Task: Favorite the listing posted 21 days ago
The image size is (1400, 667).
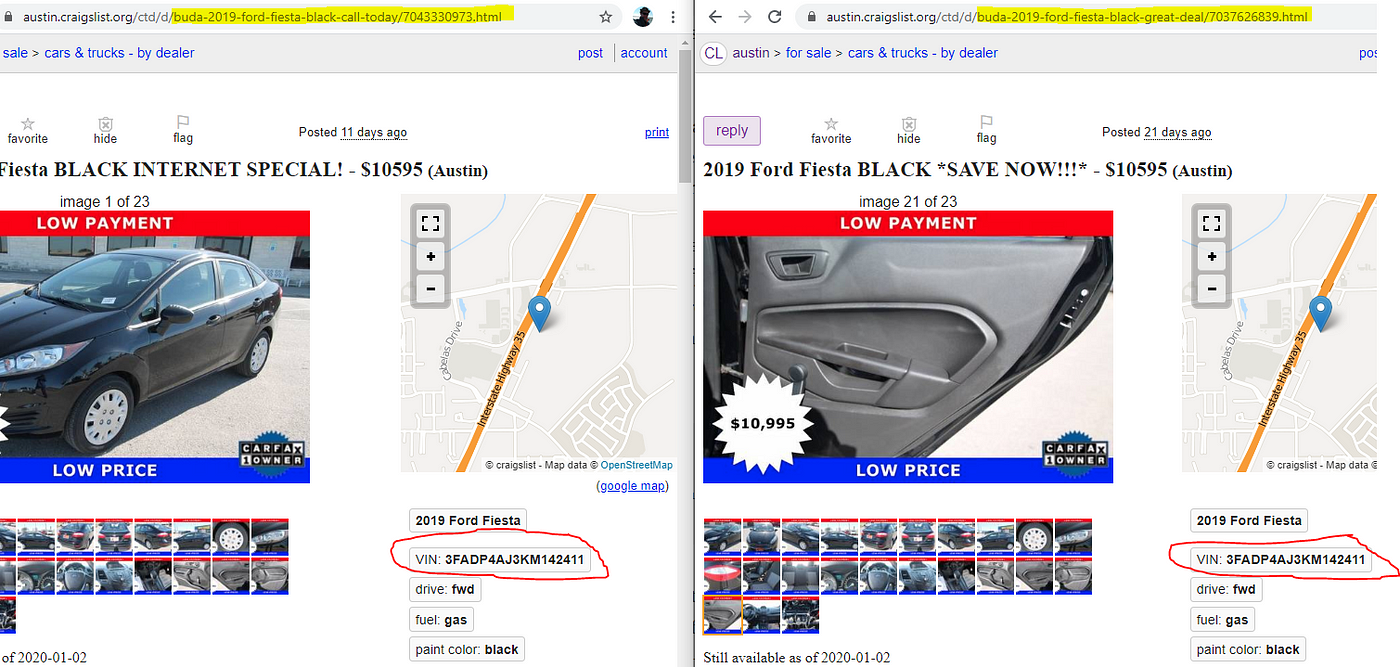Action: 831,130
